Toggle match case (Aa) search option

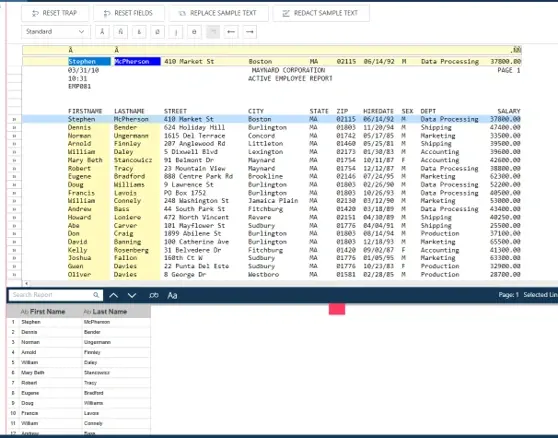[172, 295]
